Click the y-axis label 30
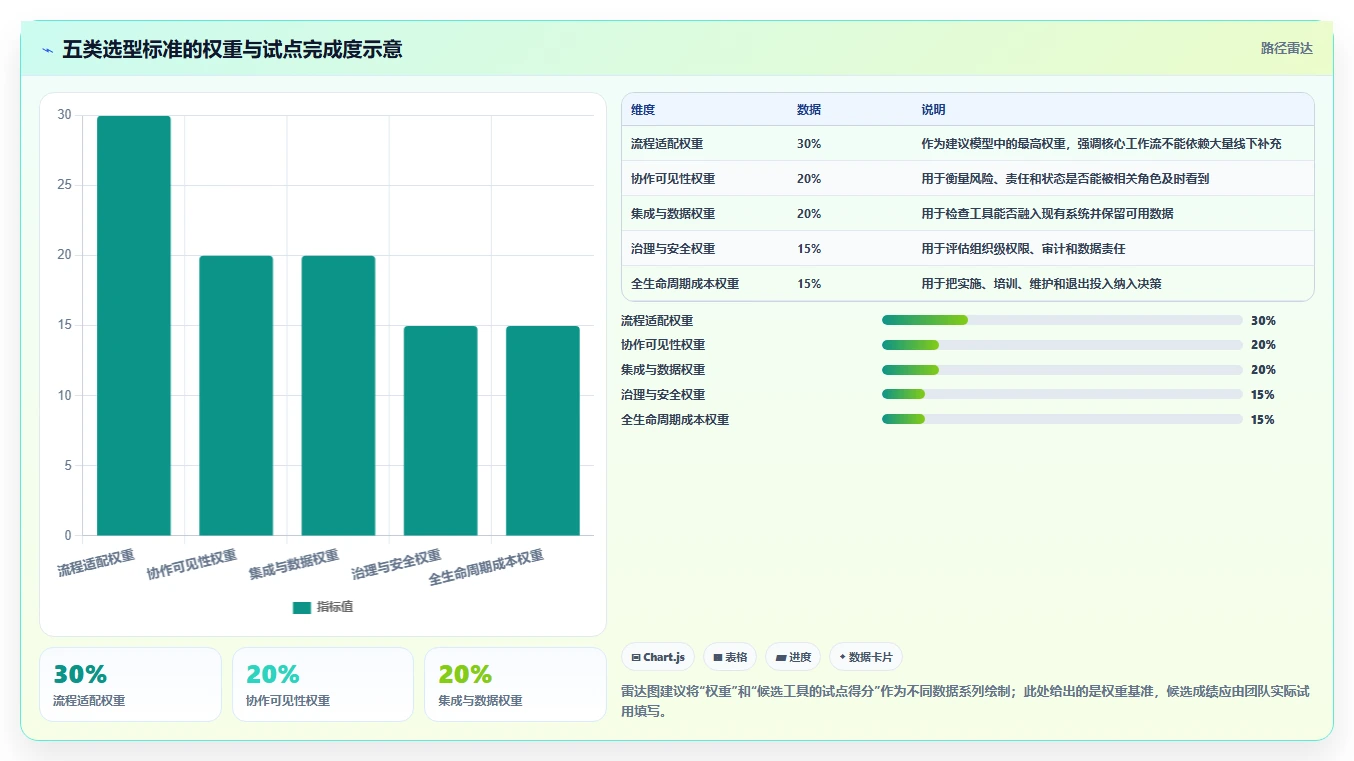 click(64, 115)
